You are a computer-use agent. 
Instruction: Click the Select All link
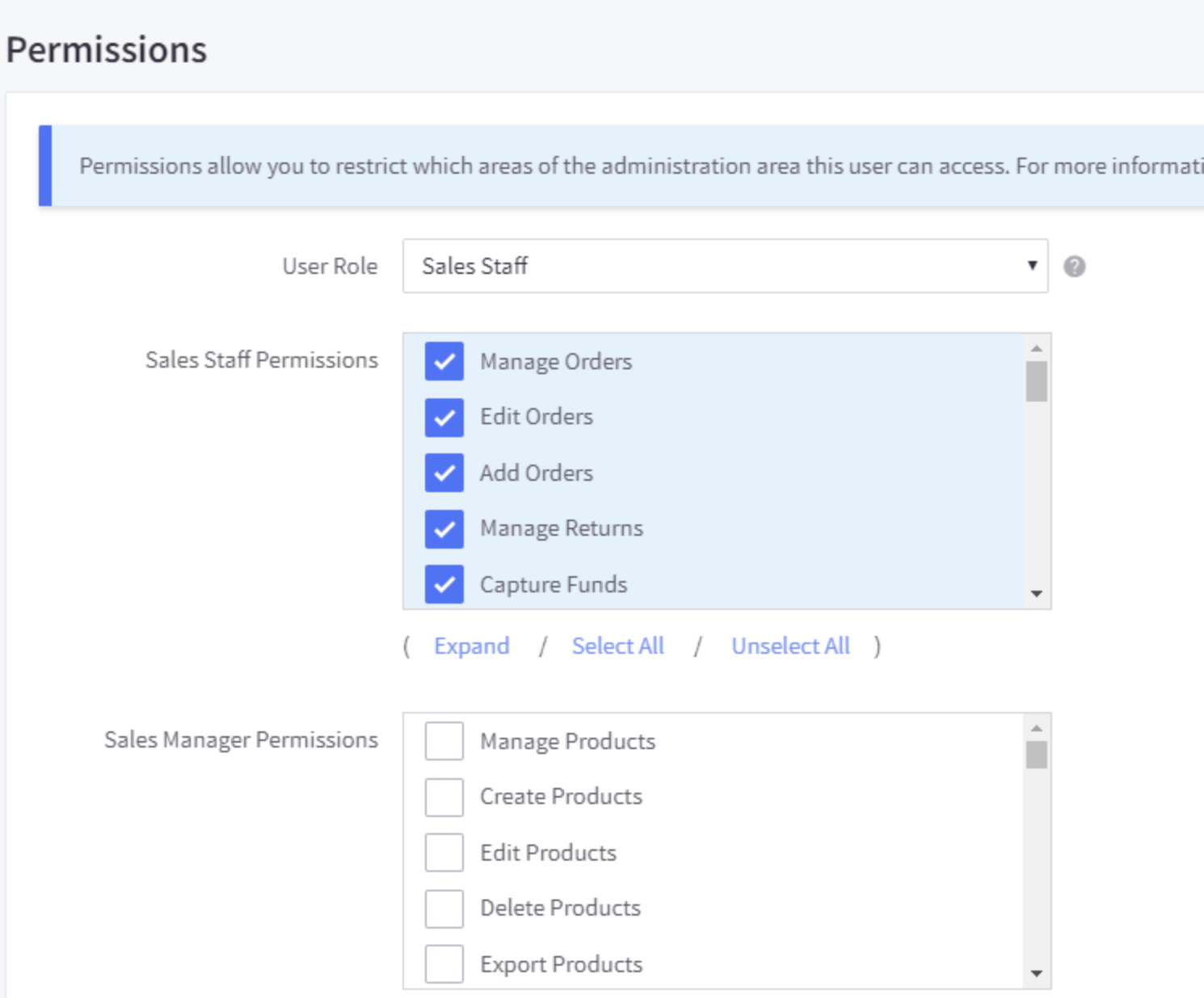[x=617, y=646]
